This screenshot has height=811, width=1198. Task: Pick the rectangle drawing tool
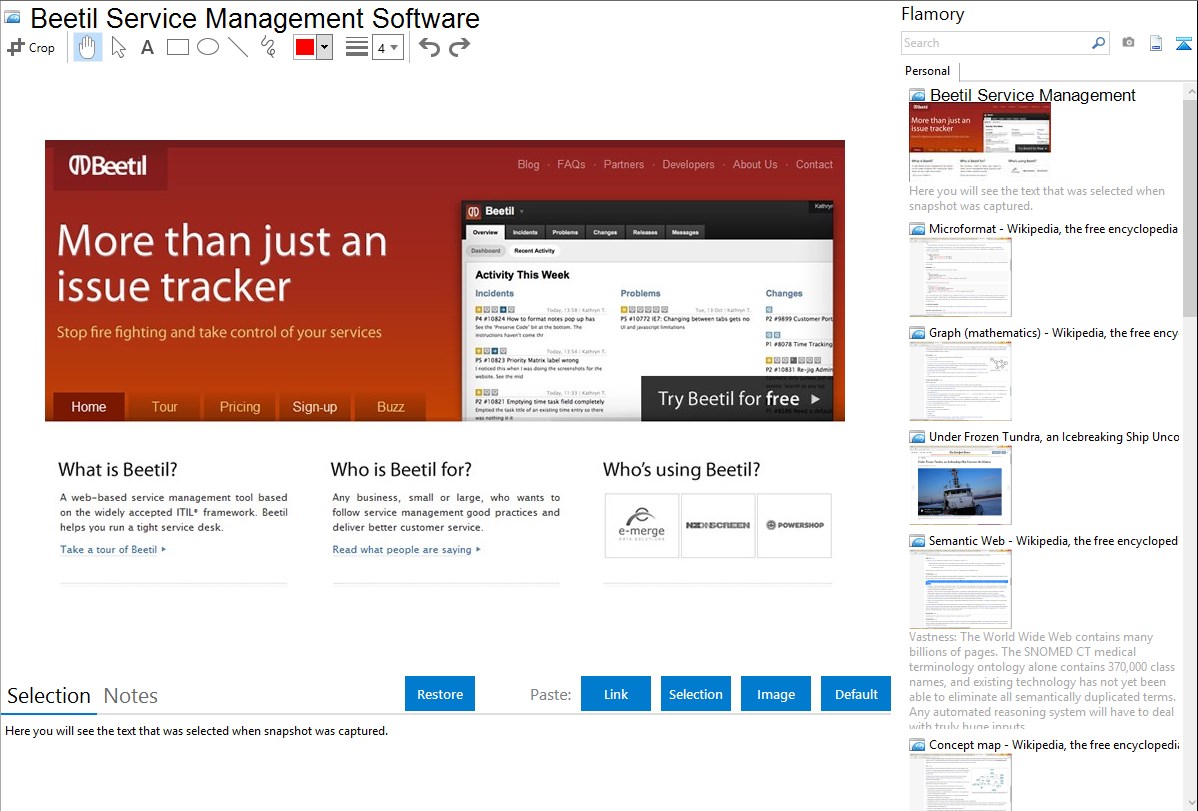pos(178,47)
